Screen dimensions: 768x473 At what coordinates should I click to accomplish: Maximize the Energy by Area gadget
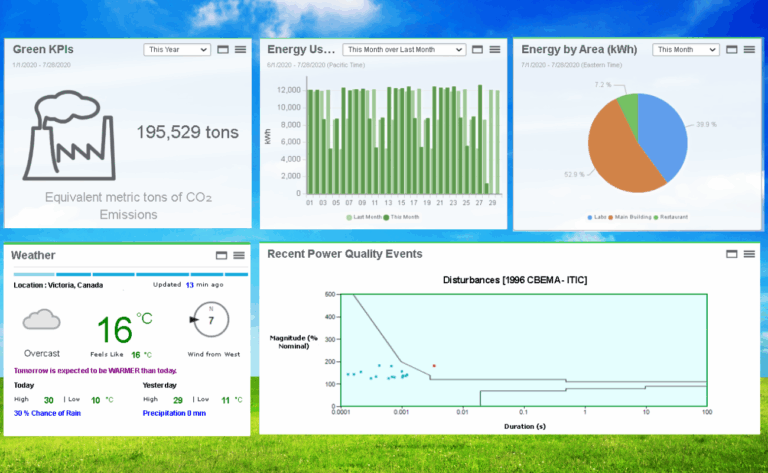(732, 49)
